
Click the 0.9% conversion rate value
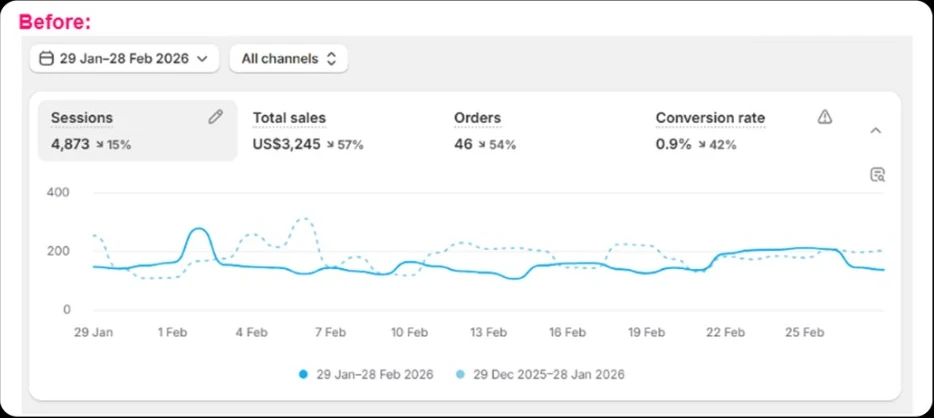[x=674, y=144]
